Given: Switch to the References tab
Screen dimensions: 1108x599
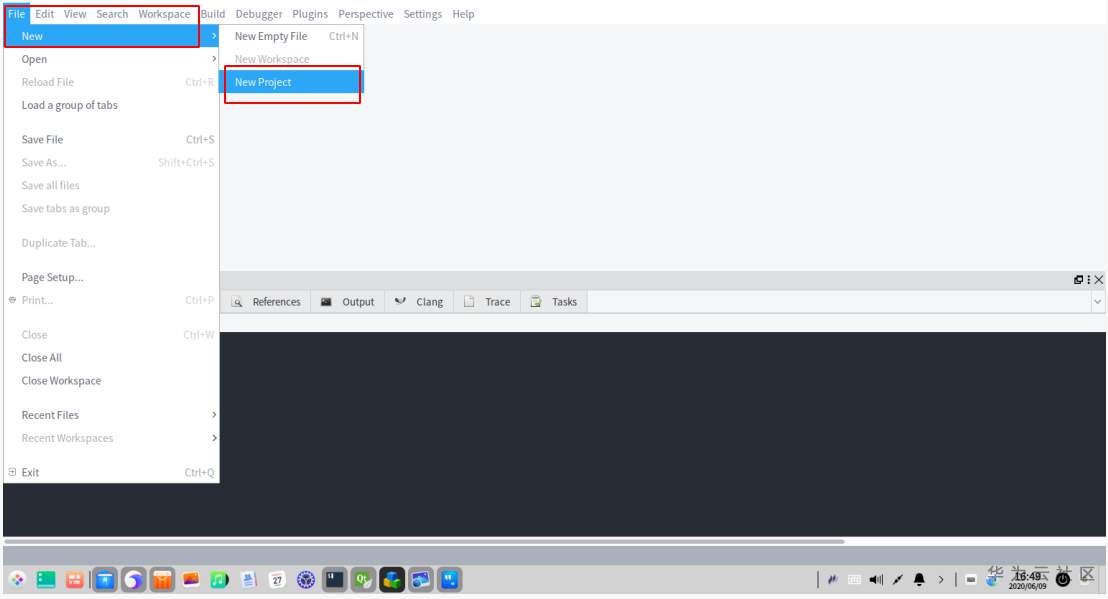Looking at the screenshot, I should click(266, 302).
